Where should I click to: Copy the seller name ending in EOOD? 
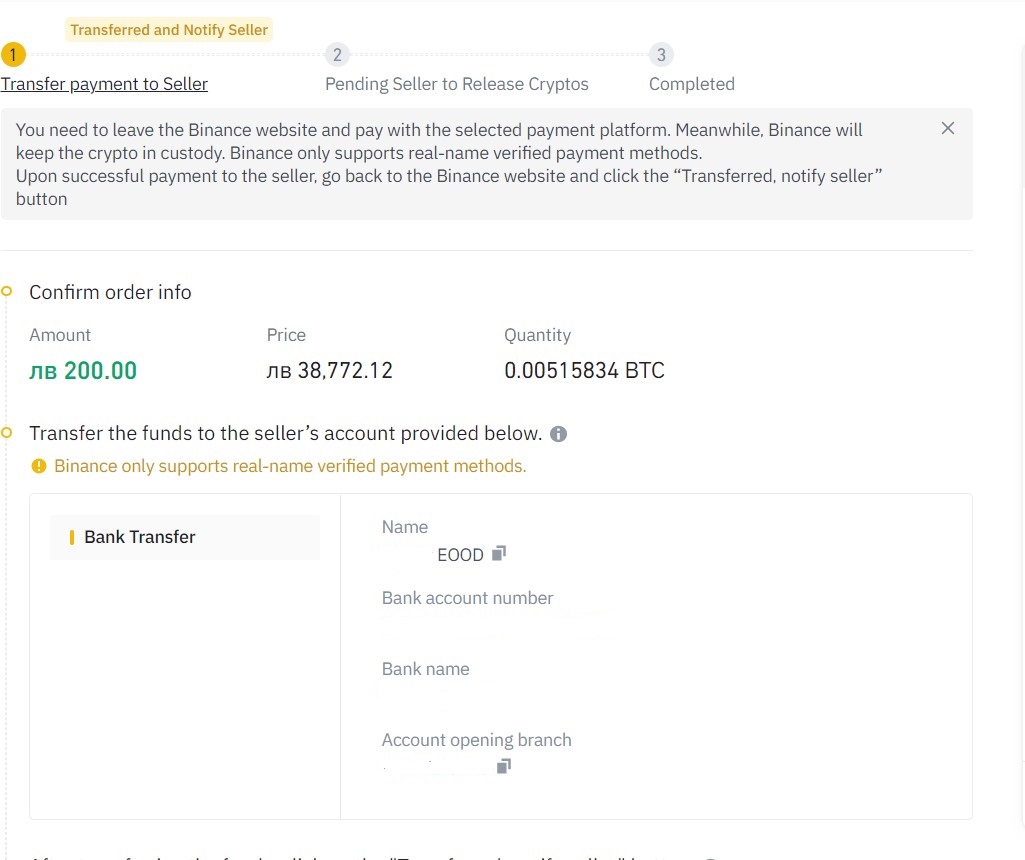(499, 554)
